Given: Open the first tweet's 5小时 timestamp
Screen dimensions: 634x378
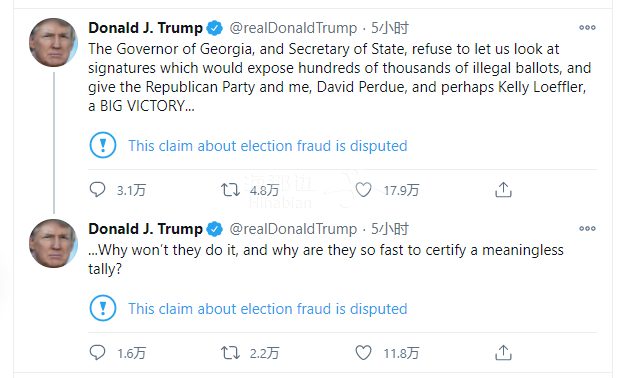Looking at the screenshot, I should click(390, 28).
